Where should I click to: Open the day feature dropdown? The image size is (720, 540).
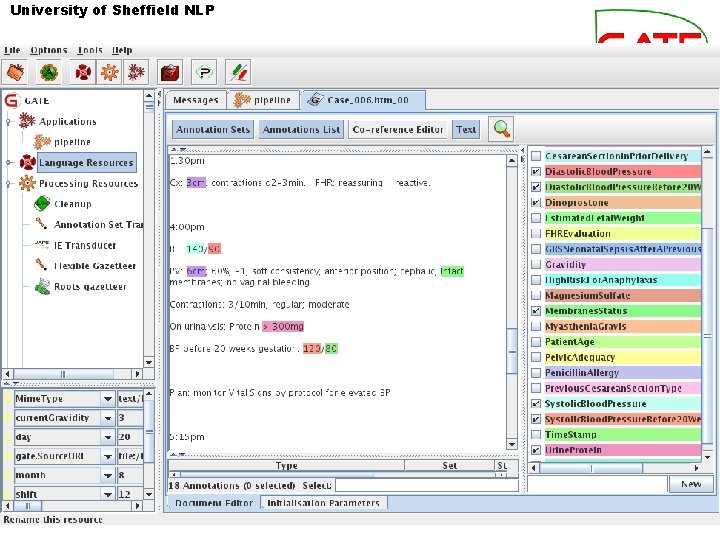click(107, 437)
